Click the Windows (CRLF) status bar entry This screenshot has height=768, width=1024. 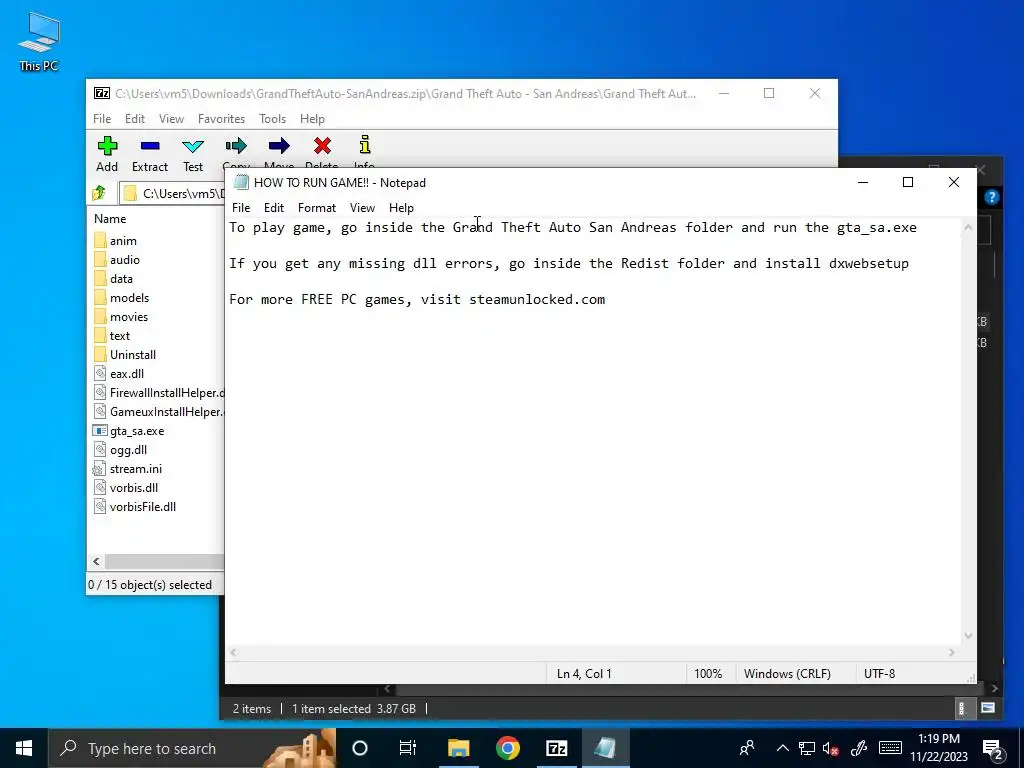point(787,673)
